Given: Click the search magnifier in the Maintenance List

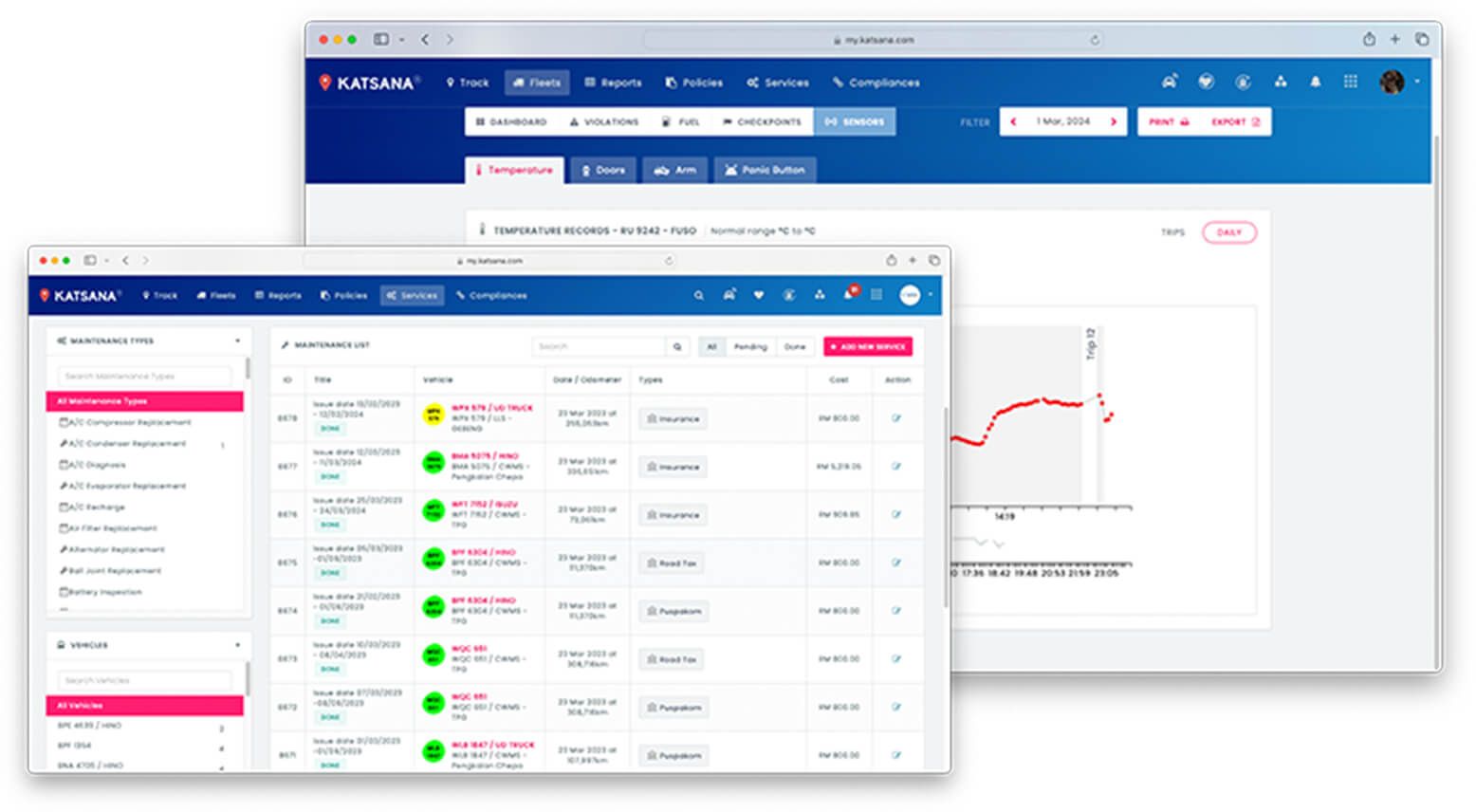Looking at the screenshot, I should click(x=676, y=346).
